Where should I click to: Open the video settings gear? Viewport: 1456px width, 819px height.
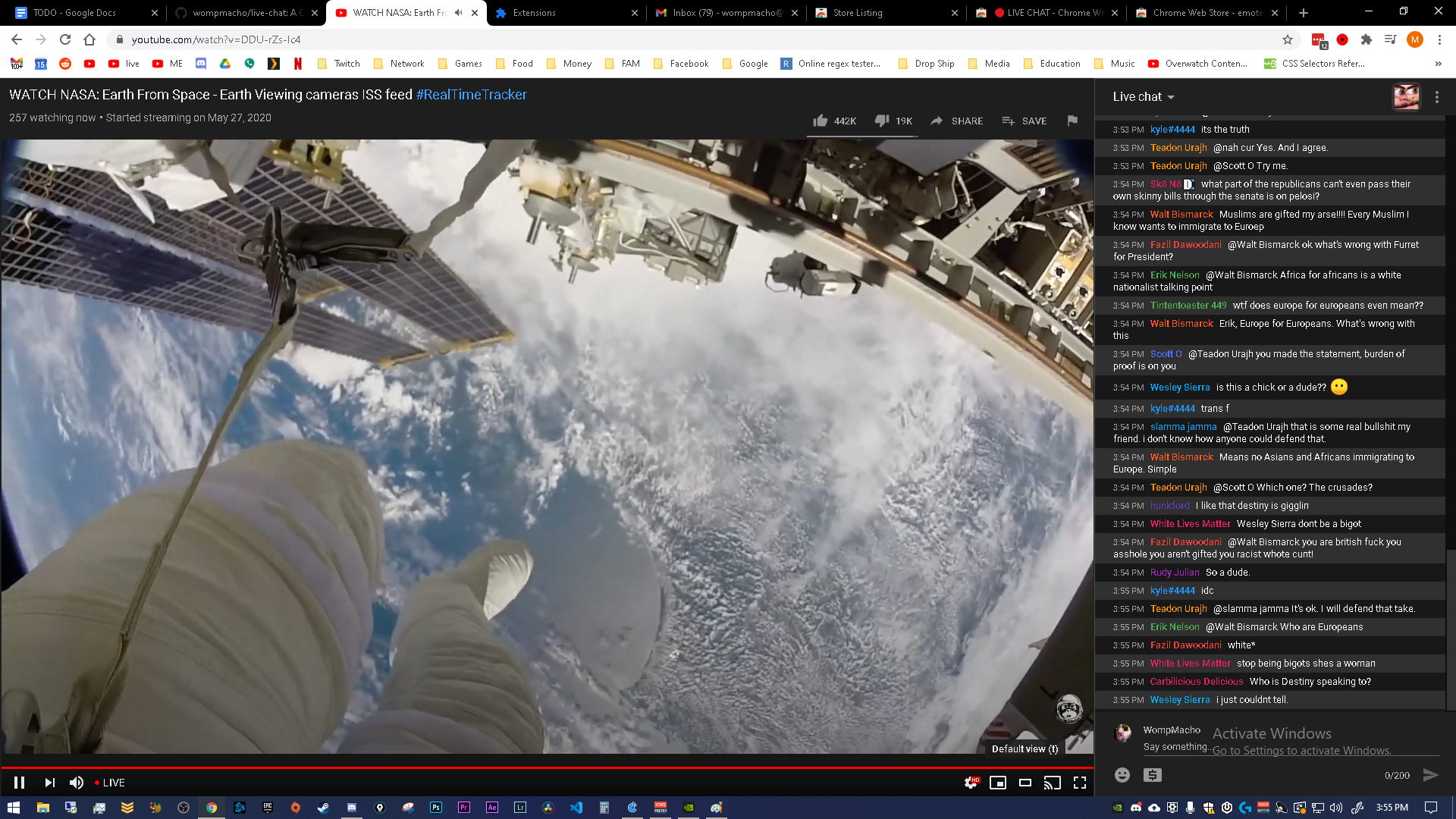coord(971,783)
